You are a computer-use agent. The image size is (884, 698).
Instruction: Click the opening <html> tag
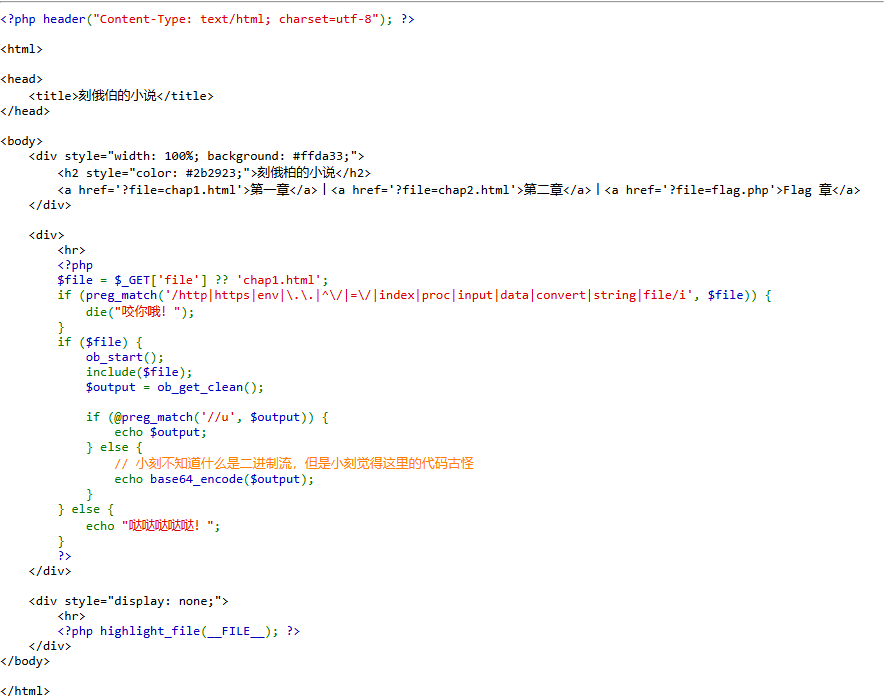point(21,49)
